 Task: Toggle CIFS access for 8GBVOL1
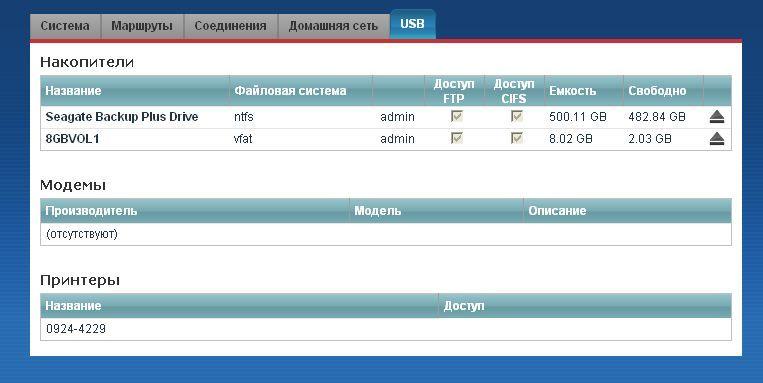[516, 138]
